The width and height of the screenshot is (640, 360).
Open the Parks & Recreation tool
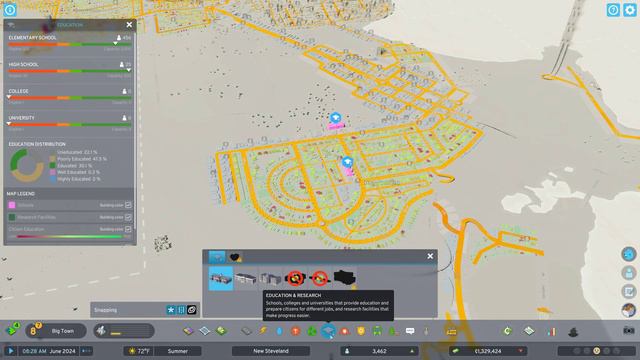[x=393, y=331]
